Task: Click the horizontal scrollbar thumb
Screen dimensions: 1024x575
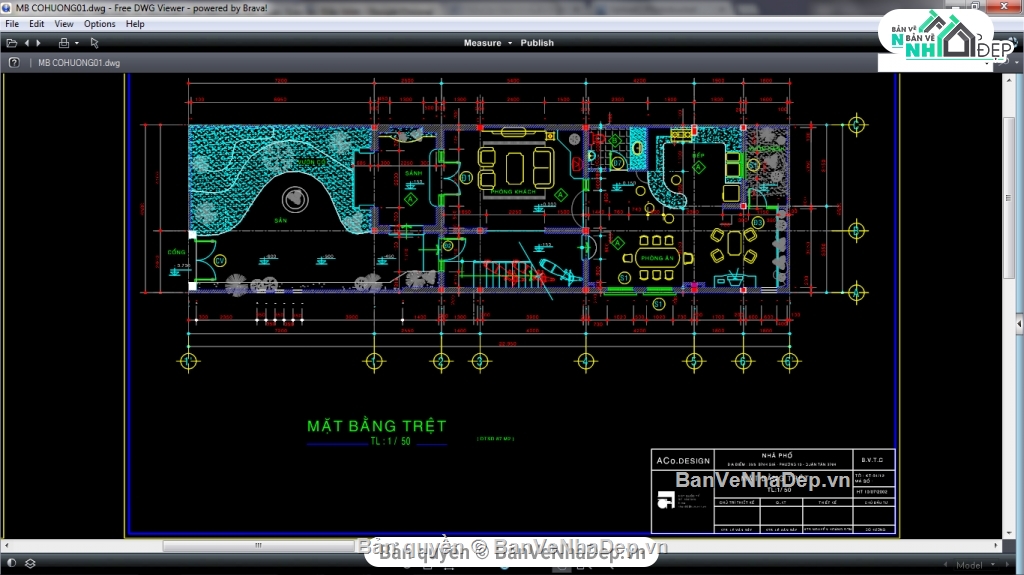Action: click(258, 546)
